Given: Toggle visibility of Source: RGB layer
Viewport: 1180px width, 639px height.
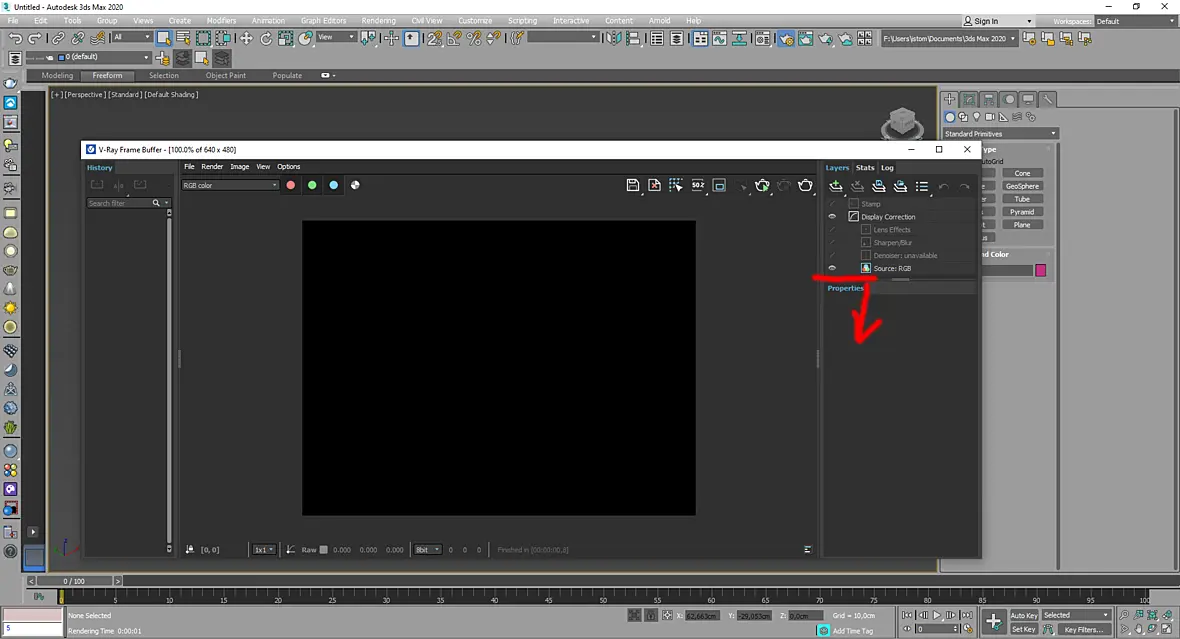Looking at the screenshot, I should (832, 268).
